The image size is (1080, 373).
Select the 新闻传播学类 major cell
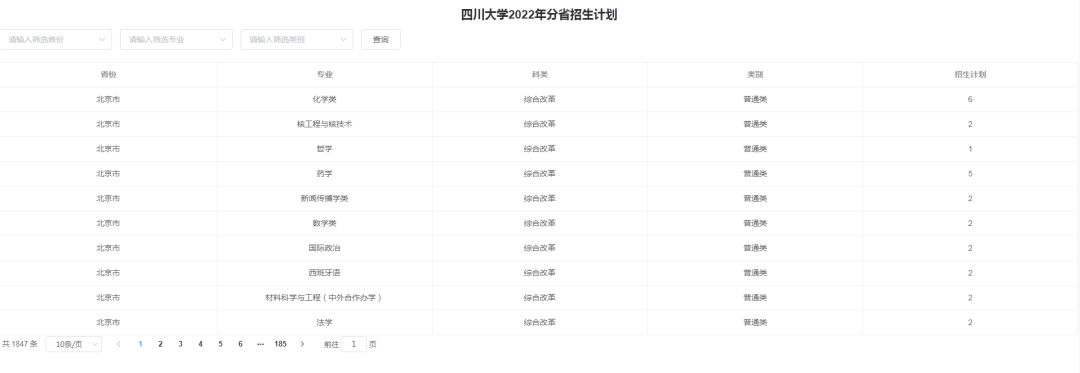[325, 199]
